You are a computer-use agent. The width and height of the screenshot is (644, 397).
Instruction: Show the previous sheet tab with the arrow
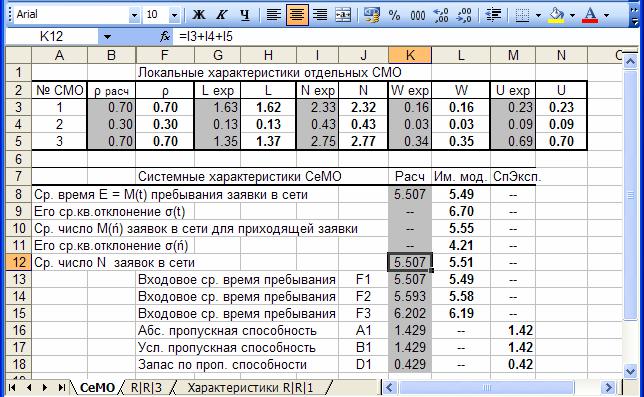[29, 388]
